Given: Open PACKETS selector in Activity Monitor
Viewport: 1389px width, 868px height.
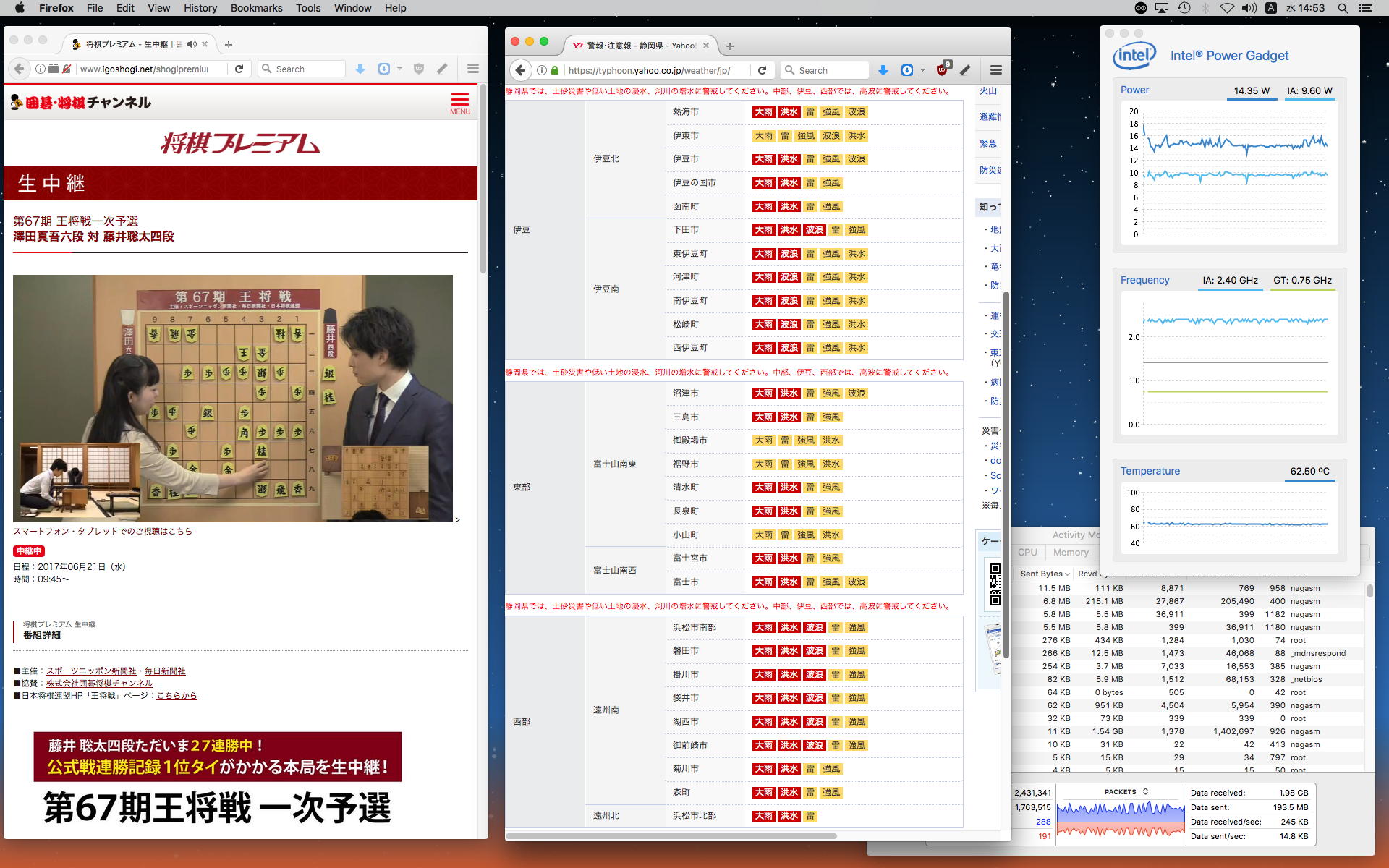Looking at the screenshot, I should coord(1126,791).
